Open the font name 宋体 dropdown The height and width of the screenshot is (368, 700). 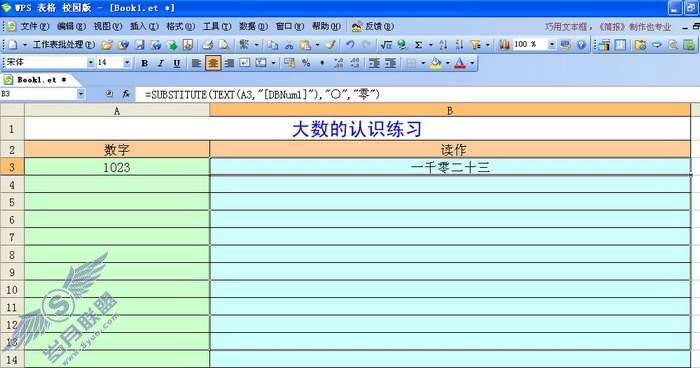point(90,63)
